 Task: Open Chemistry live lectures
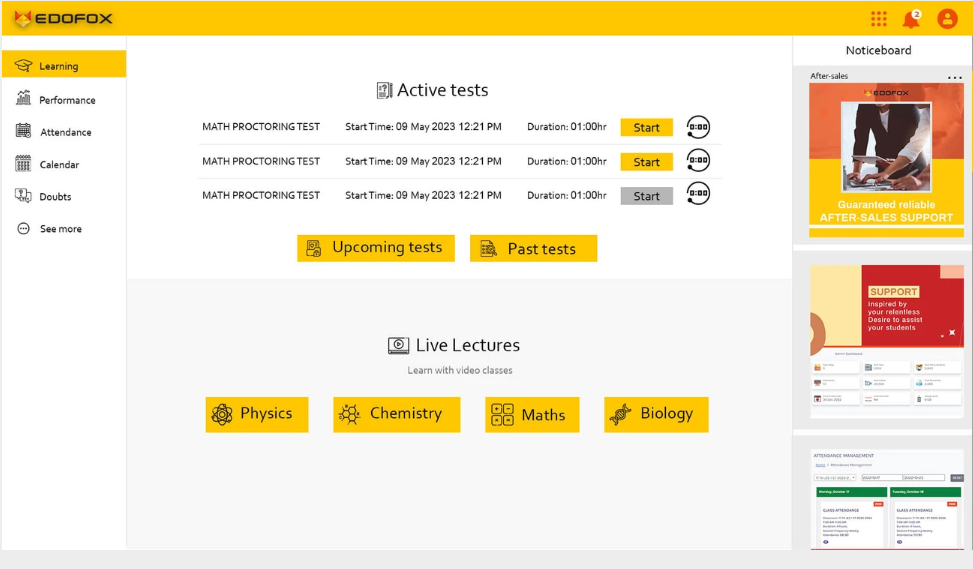pos(397,414)
